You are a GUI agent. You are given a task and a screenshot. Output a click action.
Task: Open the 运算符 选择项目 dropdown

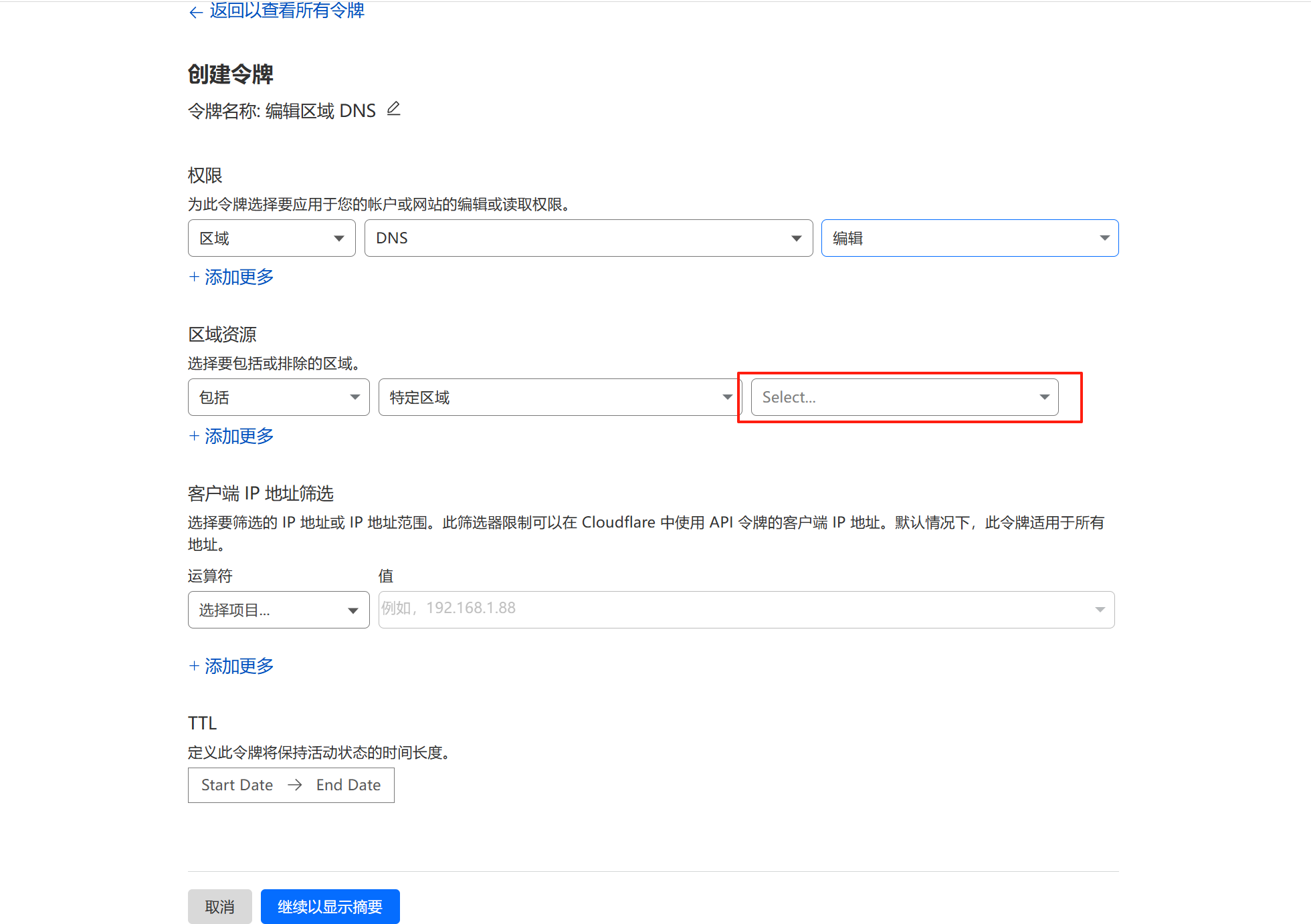coord(279,610)
